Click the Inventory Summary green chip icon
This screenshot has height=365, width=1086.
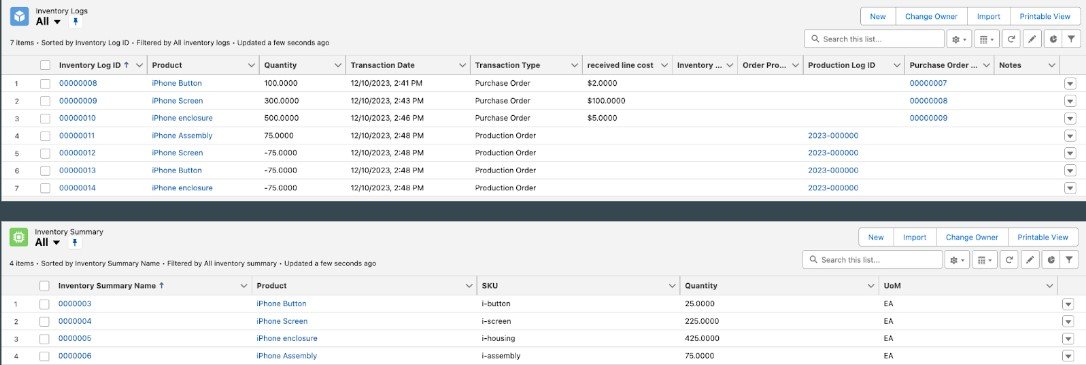tap(19, 238)
